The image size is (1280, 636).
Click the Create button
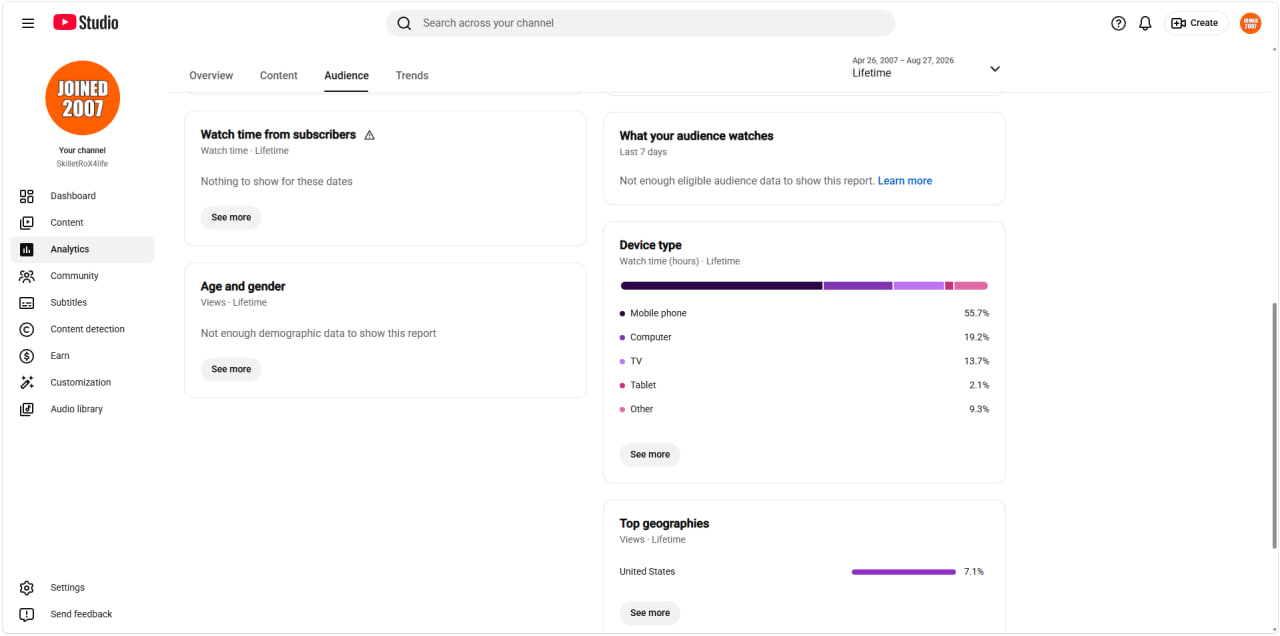pyautogui.click(x=1195, y=23)
